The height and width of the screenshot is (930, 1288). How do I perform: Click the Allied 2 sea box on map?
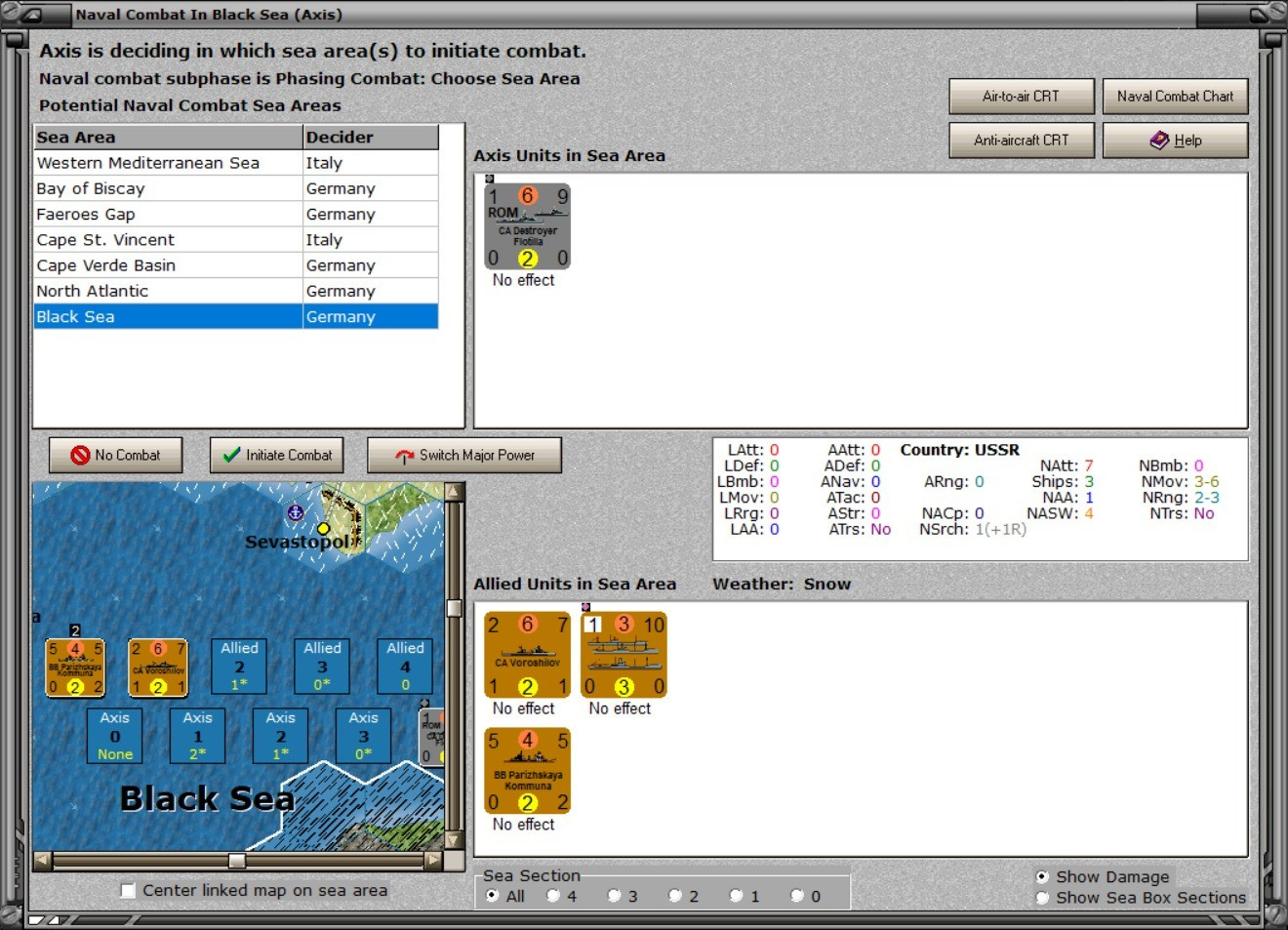[239, 667]
